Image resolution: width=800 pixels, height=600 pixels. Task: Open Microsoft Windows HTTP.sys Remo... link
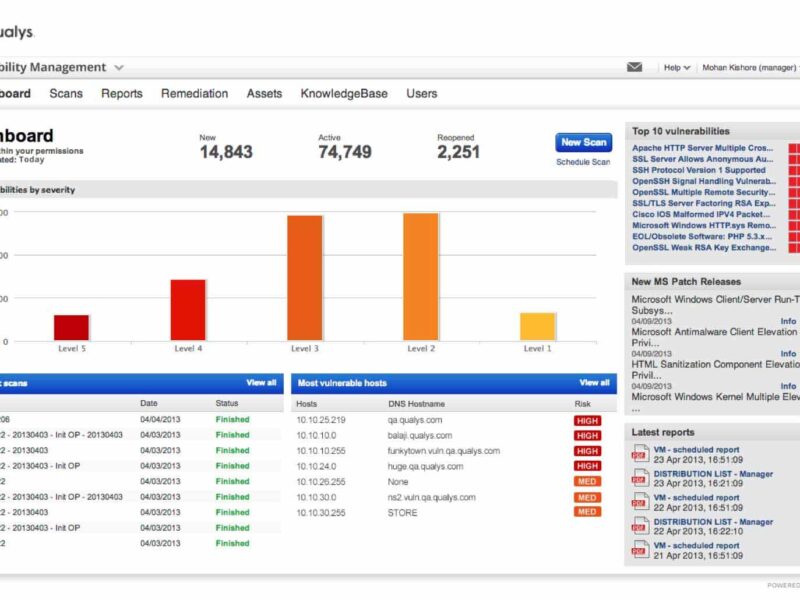tap(704, 226)
